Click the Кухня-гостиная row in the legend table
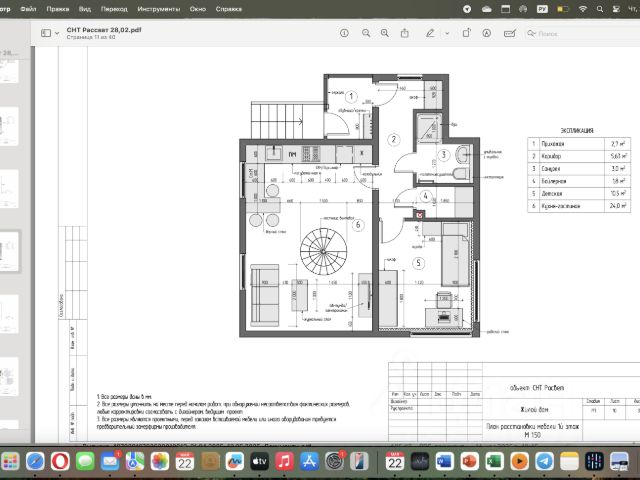Viewport: 640px width, 480px height. coord(579,206)
